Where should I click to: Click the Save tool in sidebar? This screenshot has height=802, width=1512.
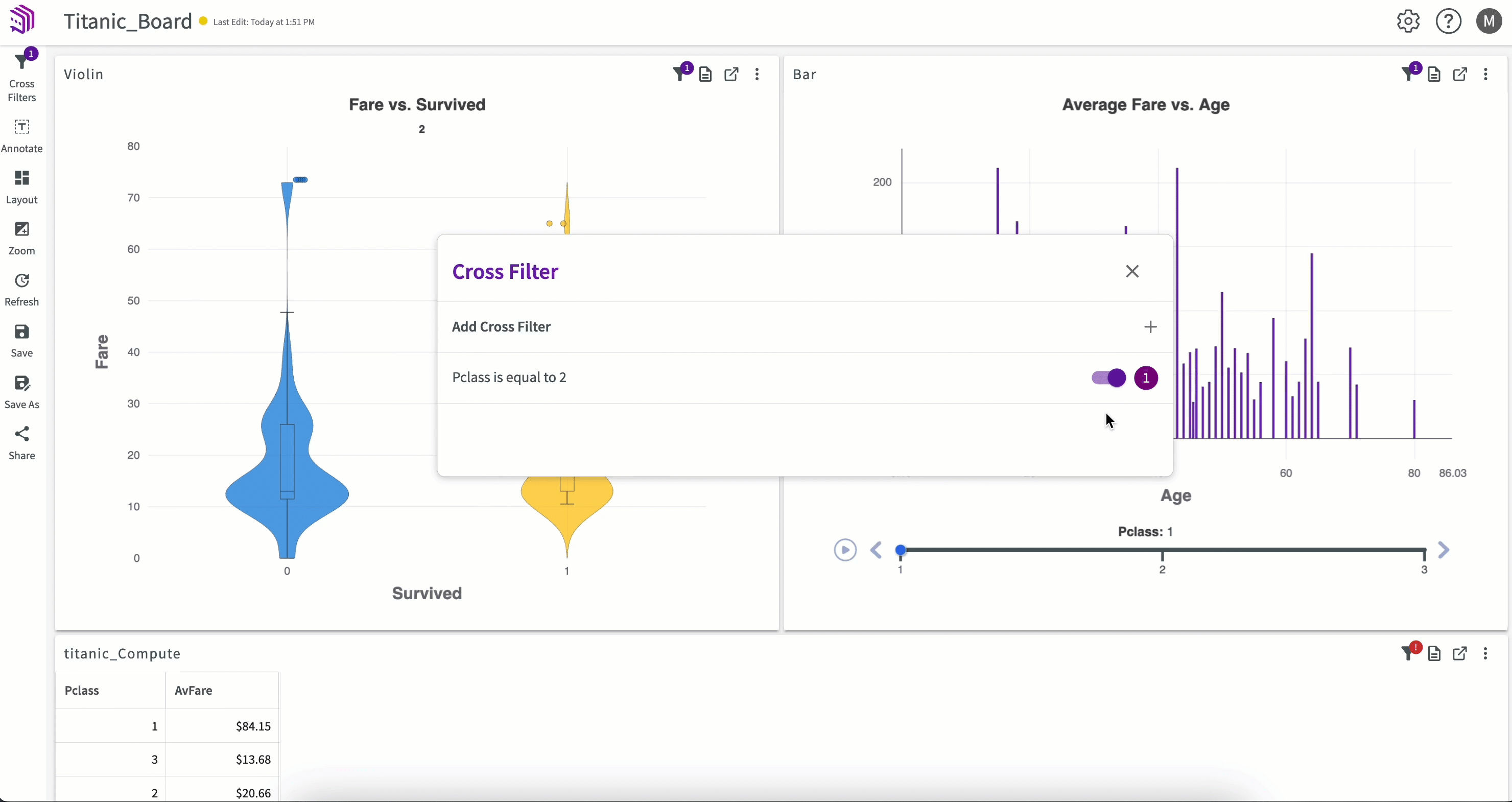(22, 340)
